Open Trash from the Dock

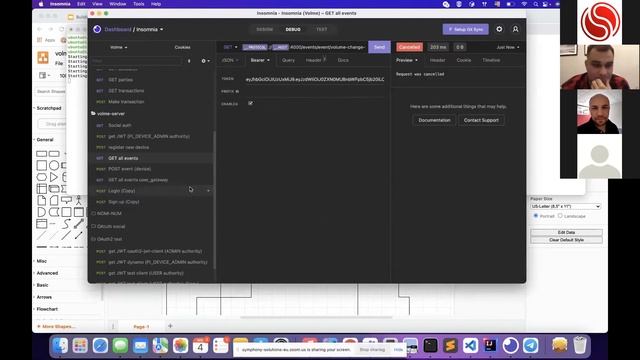[x=580, y=346]
